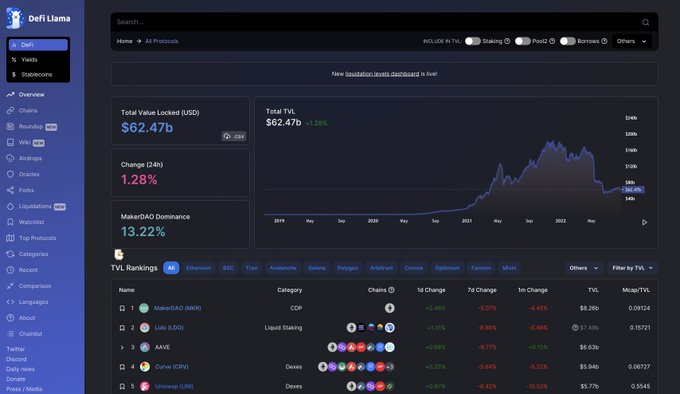Click the Staking help question icon
The width and height of the screenshot is (680, 394).
tap(507, 41)
